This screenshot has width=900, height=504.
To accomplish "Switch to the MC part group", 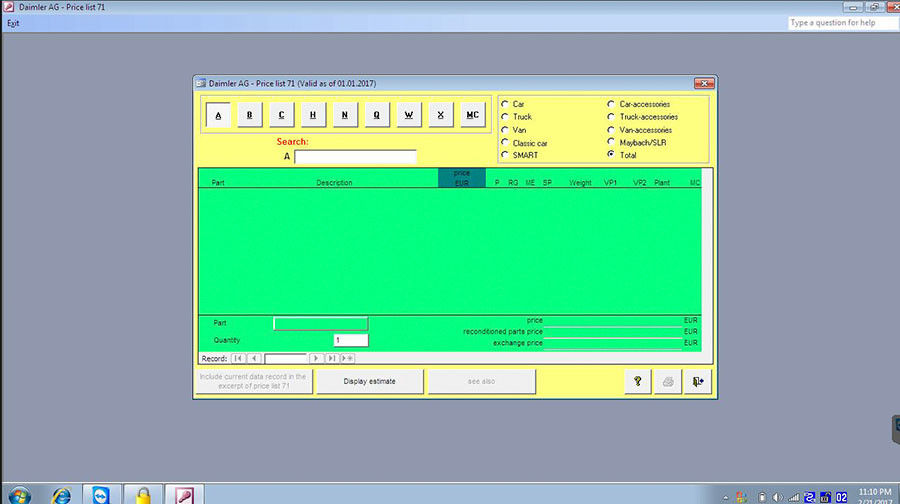I will coord(471,115).
